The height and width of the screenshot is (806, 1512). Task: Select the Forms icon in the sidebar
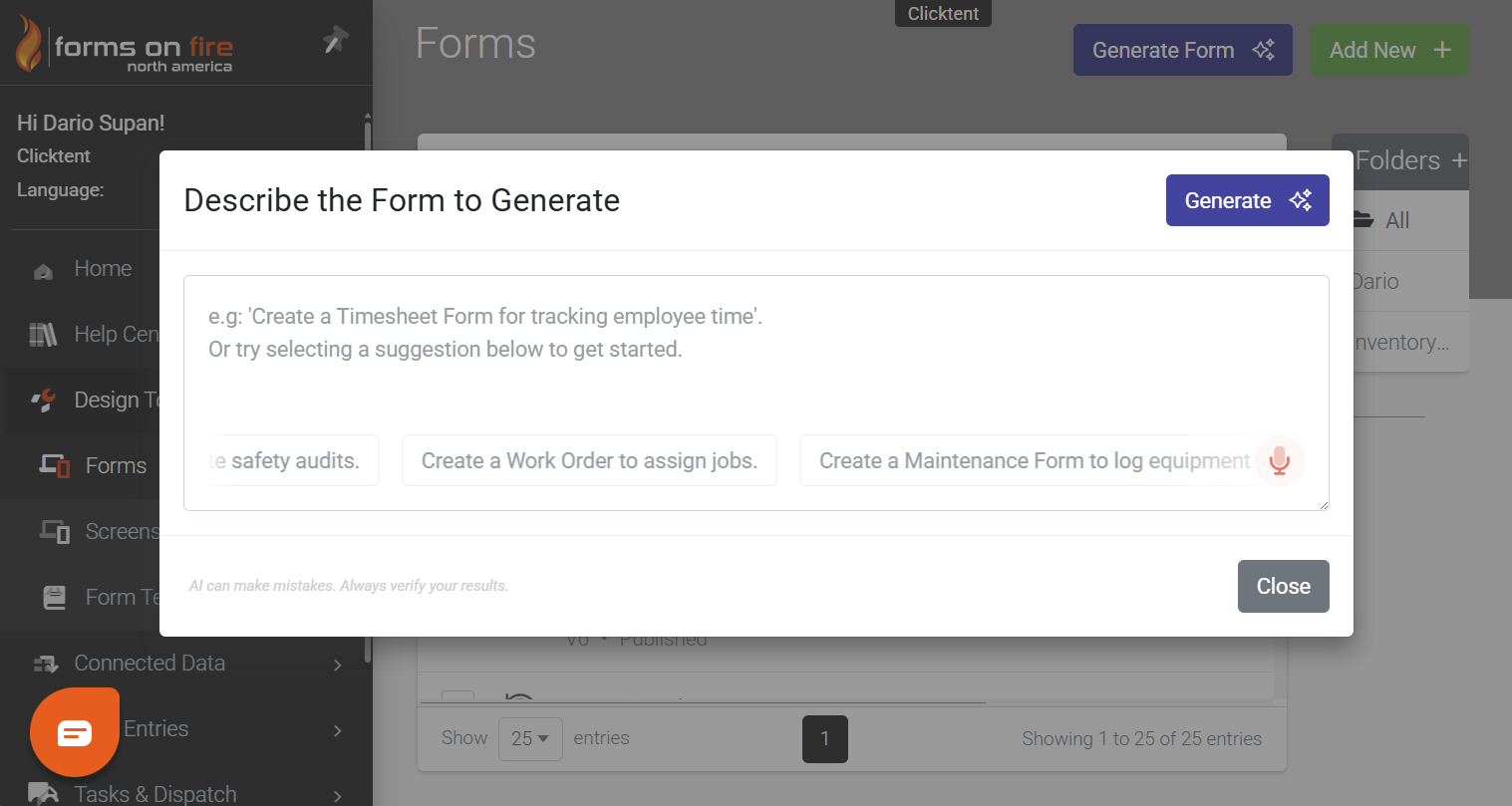(x=55, y=465)
